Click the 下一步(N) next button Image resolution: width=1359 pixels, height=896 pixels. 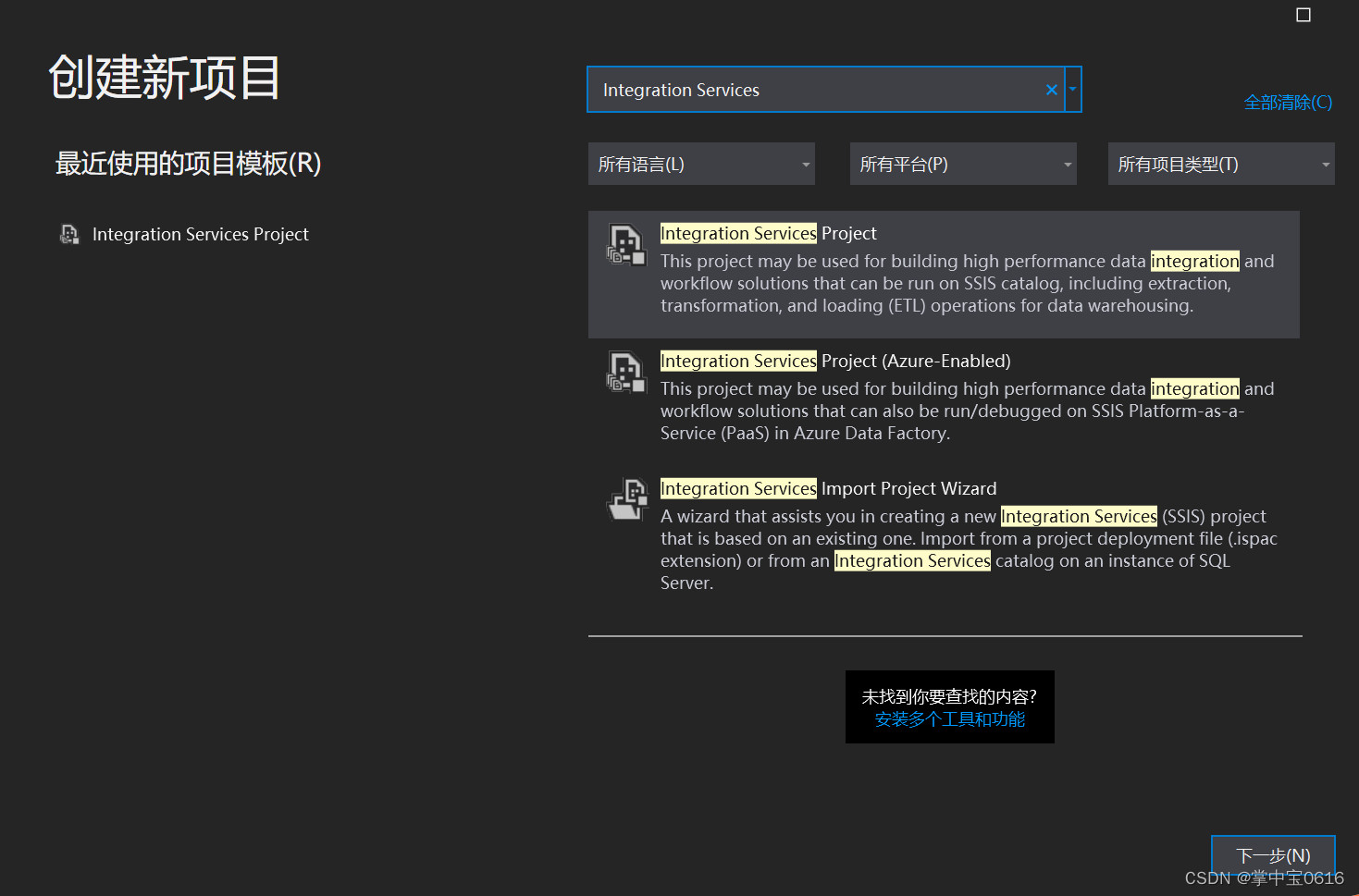[1273, 855]
